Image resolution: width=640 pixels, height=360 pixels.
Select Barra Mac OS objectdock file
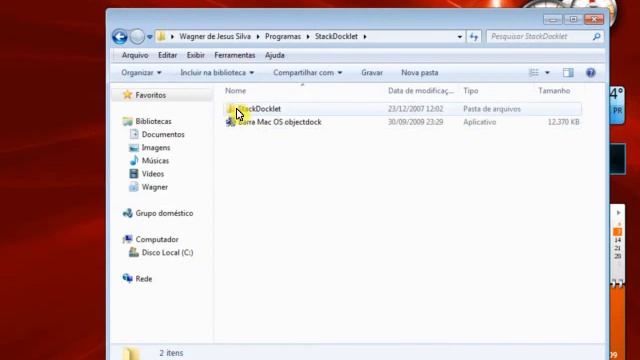(x=280, y=122)
